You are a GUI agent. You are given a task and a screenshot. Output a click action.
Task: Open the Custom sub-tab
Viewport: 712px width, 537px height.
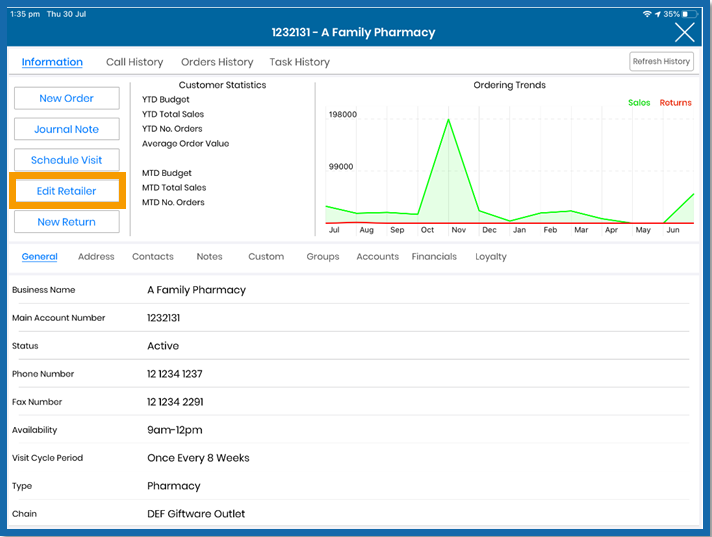click(x=266, y=256)
